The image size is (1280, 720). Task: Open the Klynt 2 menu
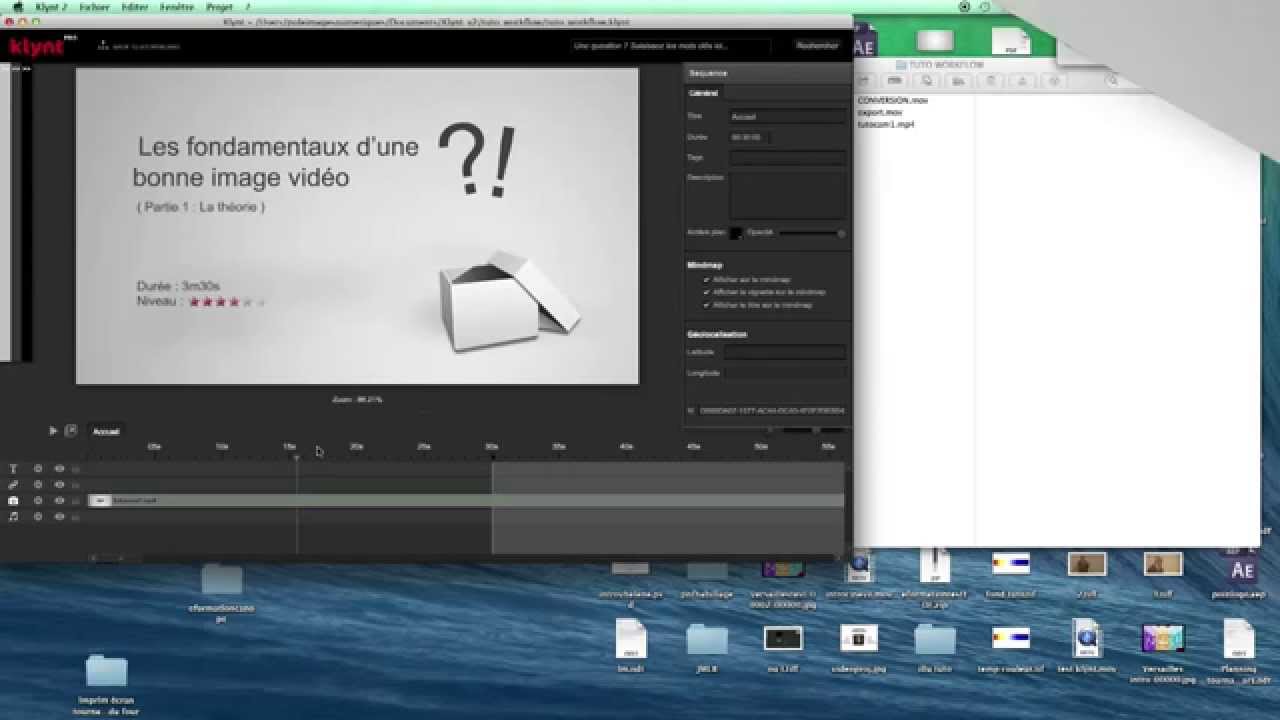point(50,7)
